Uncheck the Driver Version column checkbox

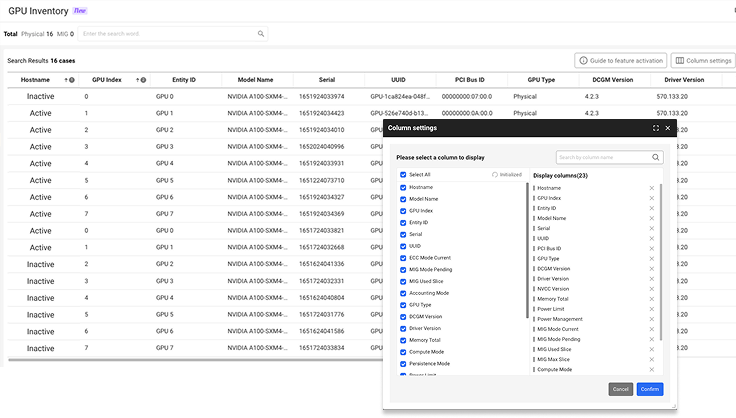403,328
